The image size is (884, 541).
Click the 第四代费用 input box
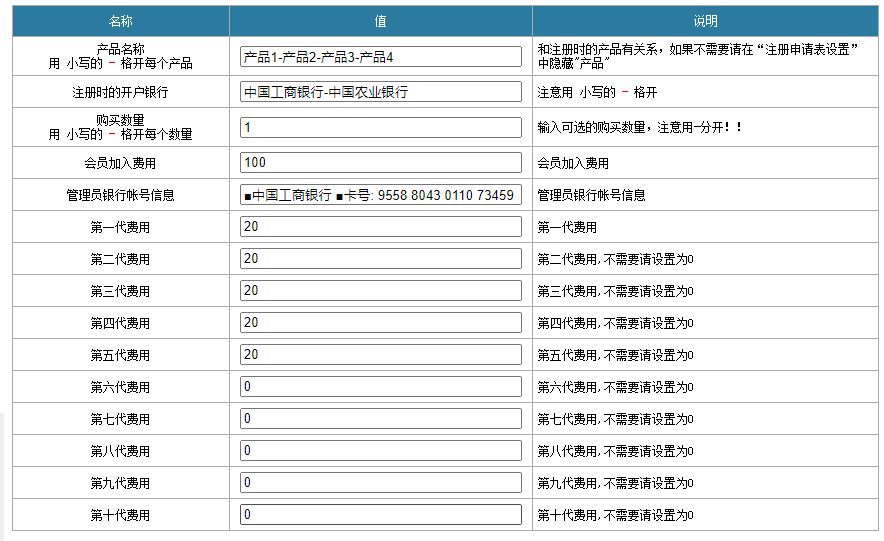point(381,323)
